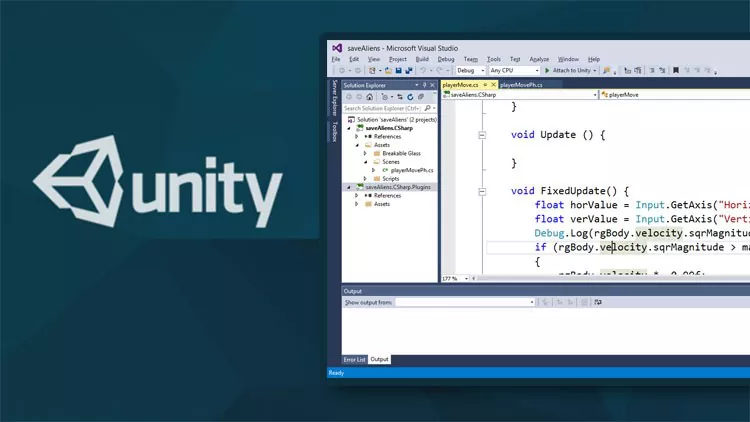The image size is (750, 422).
Task: Pin the Solution Explorer panel
Action: 426,86
